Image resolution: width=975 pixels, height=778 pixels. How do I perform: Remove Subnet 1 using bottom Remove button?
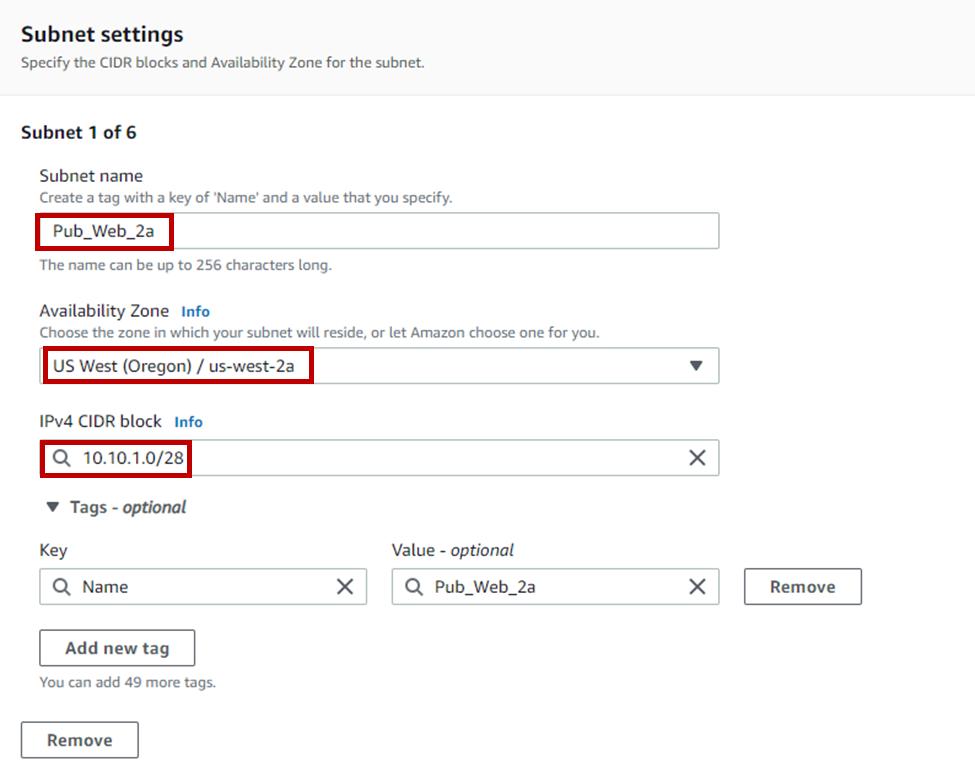[80, 740]
